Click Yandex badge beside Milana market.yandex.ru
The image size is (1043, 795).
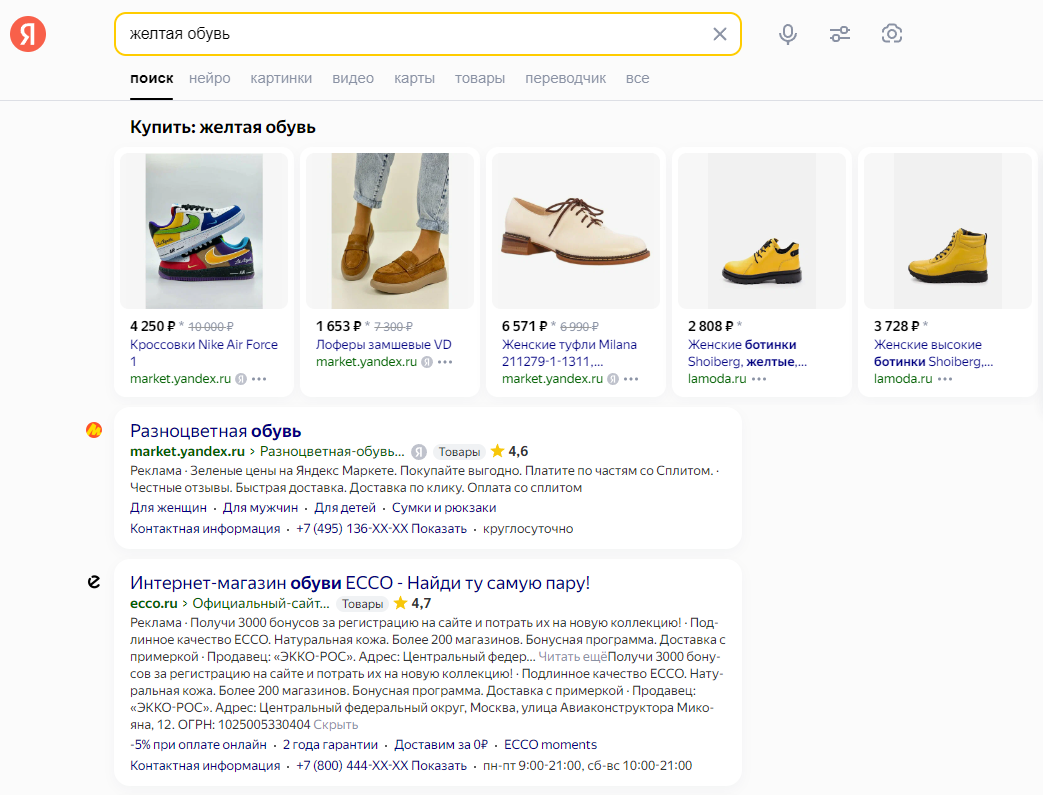pyautogui.click(x=613, y=379)
